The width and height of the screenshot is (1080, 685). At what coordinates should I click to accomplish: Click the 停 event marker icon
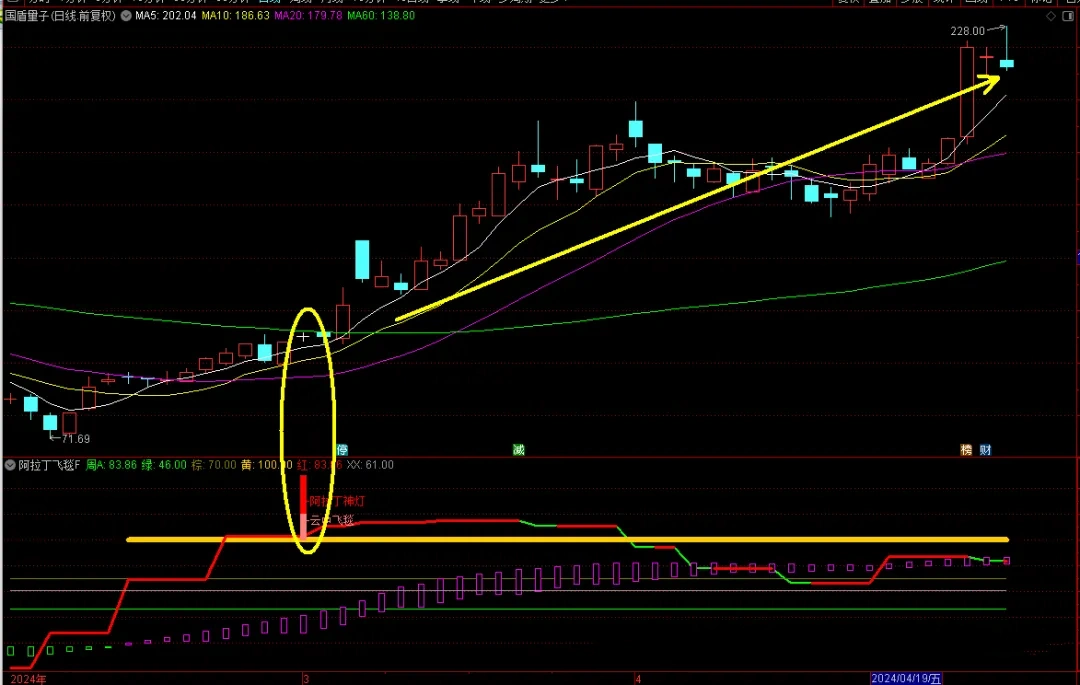coord(341,450)
